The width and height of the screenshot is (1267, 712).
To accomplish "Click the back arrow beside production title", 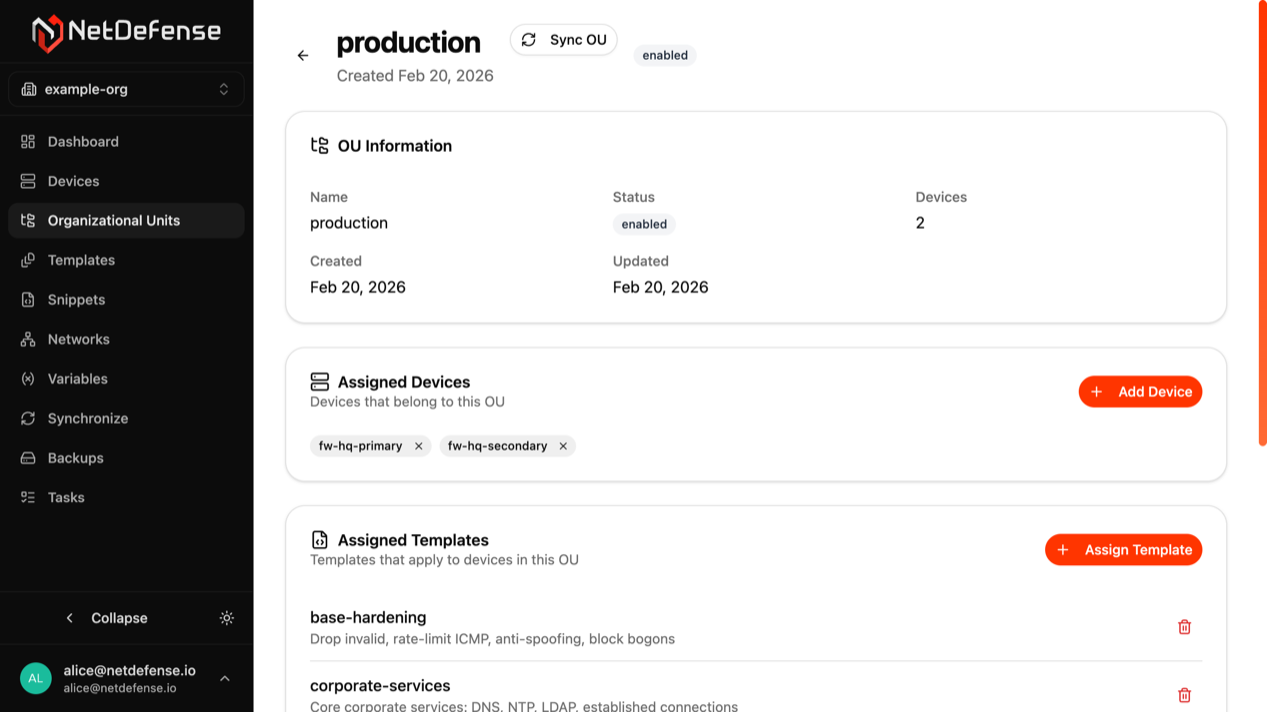I will pos(303,56).
